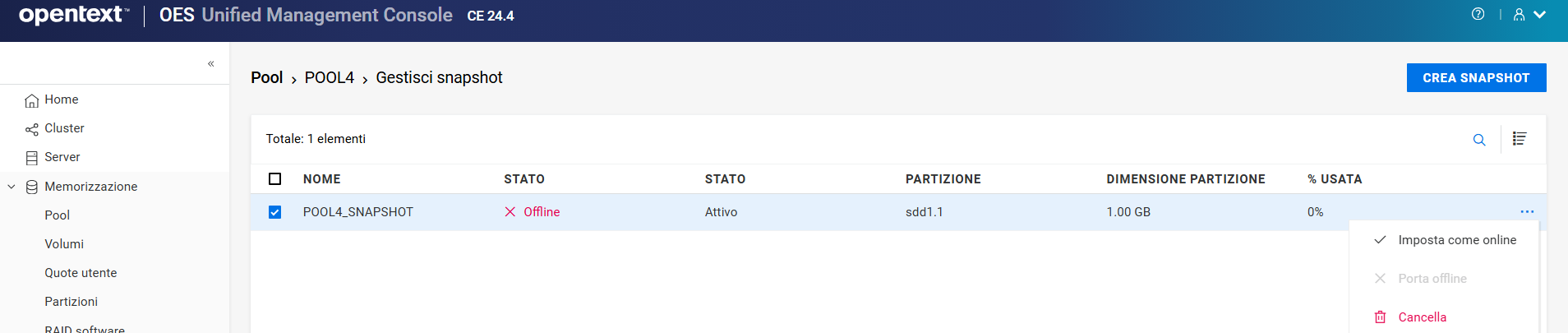
Task: Navigate to Pool breadcrumb link
Action: coord(266,77)
